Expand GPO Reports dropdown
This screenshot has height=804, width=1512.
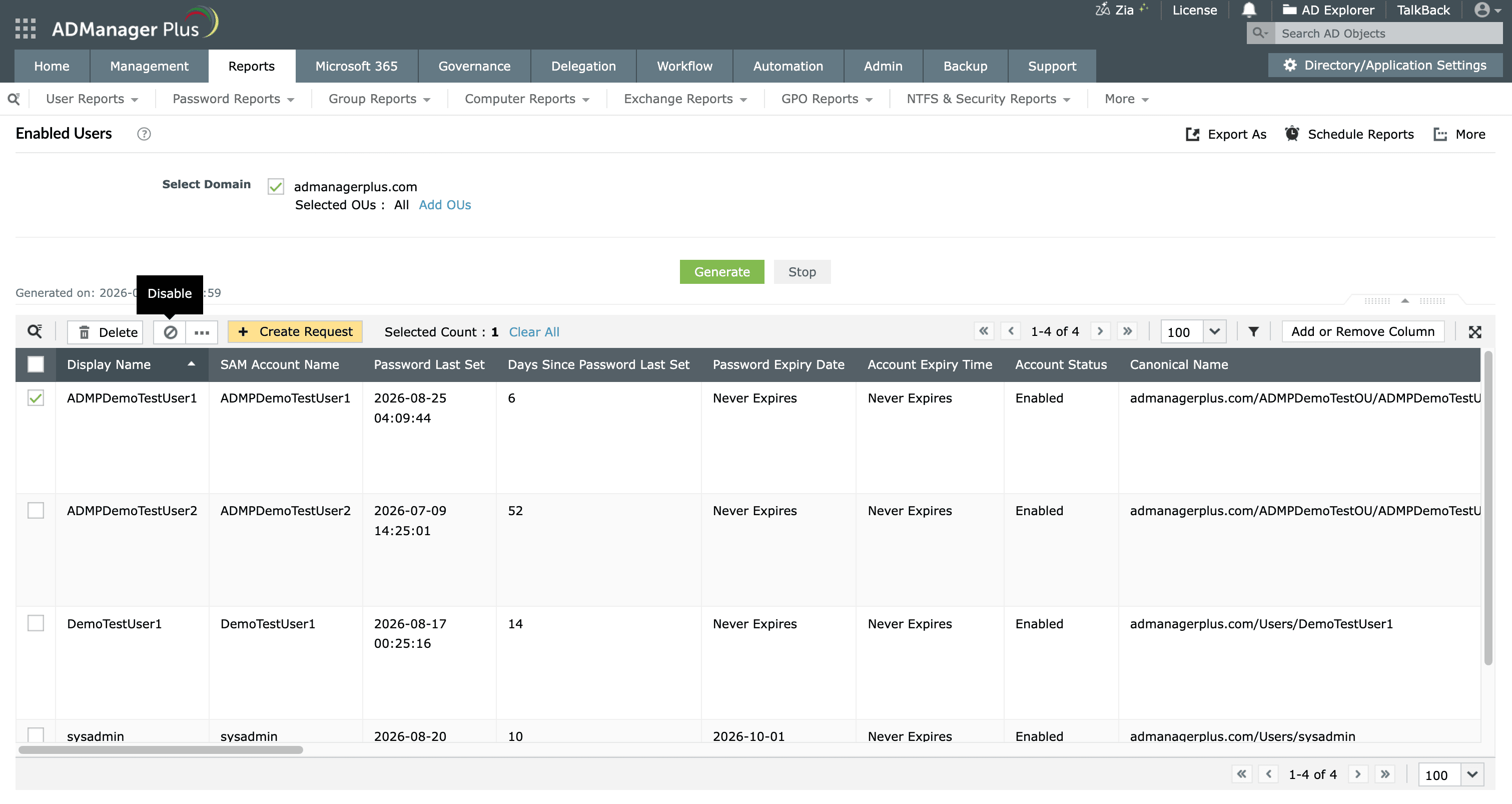(827, 99)
